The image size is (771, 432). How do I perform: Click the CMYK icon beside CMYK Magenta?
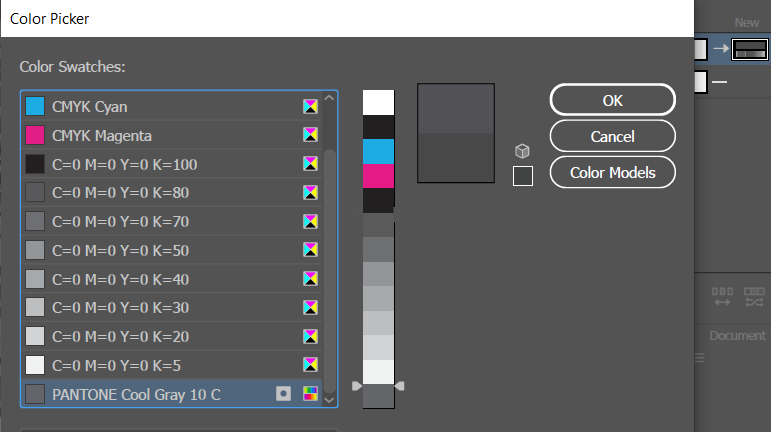[x=311, y=135]
